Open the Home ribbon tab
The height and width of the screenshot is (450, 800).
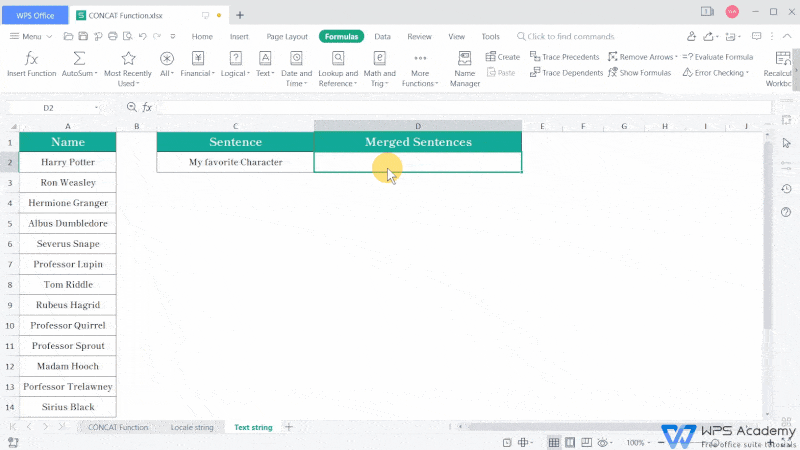point(202,37)
